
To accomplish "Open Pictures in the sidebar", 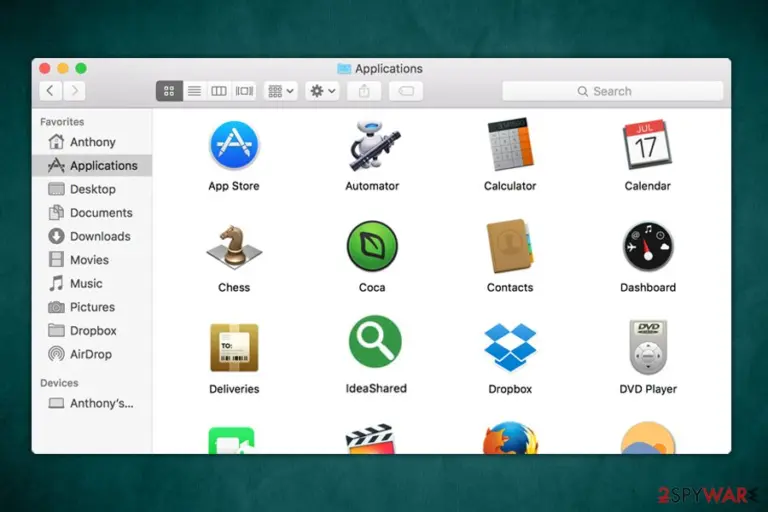I will pos(92,307).
